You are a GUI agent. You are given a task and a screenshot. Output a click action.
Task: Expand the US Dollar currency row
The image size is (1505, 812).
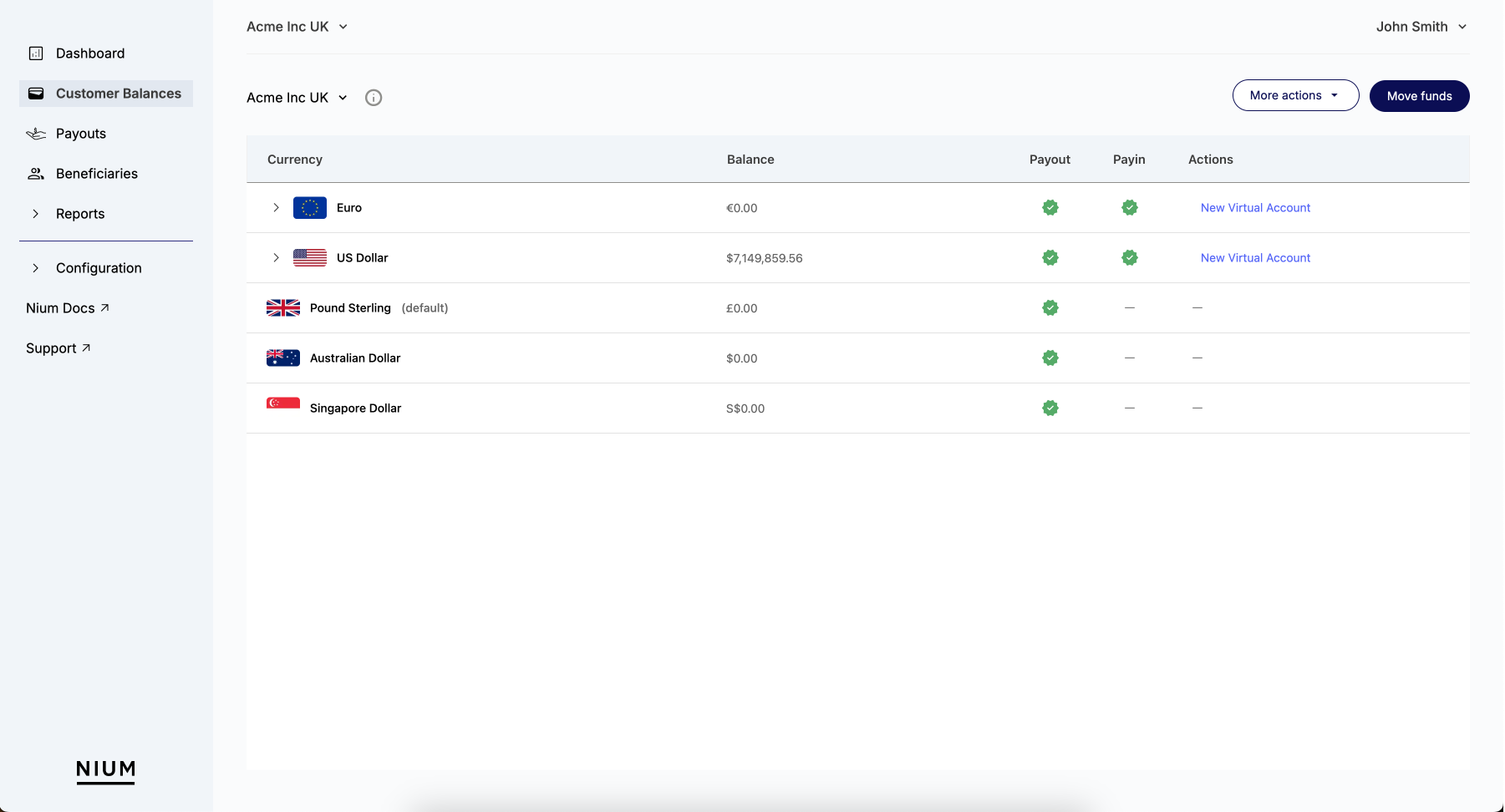(x=276, y=258)
